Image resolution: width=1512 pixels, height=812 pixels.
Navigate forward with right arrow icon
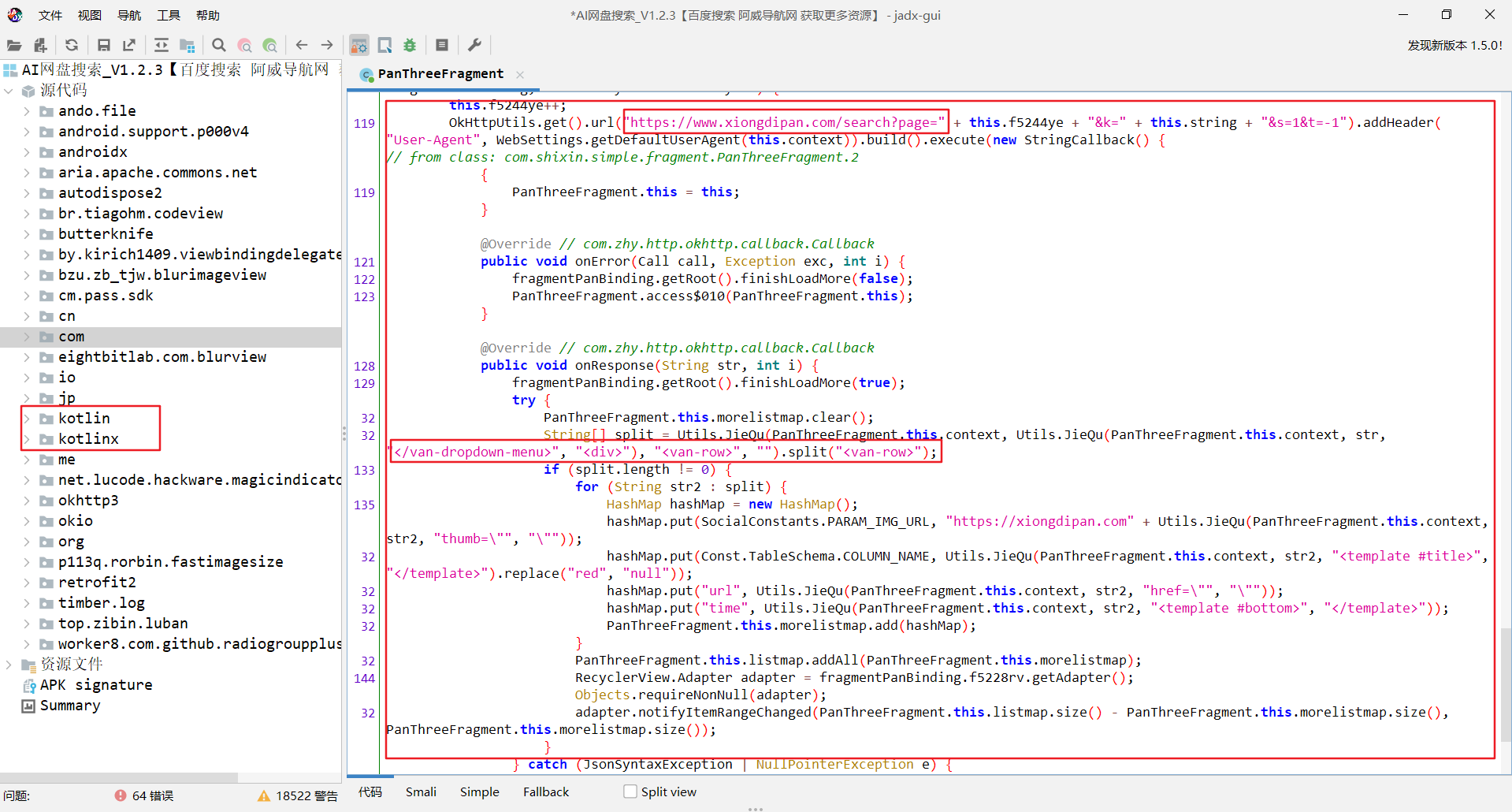(x=327, y=46)
